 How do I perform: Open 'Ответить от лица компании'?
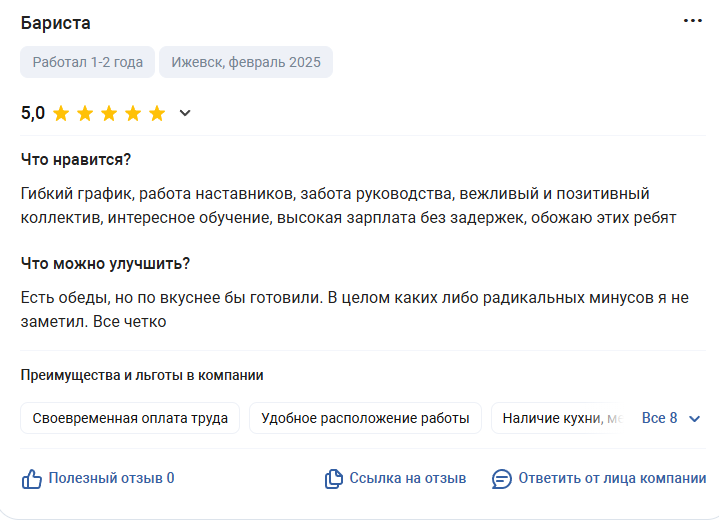612,478
